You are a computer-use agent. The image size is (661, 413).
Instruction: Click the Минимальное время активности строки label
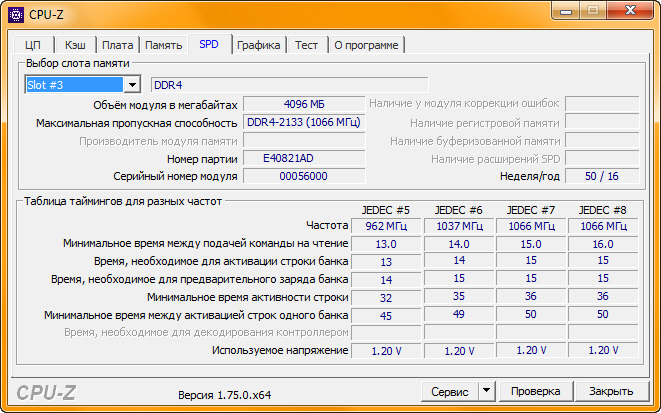247,297
